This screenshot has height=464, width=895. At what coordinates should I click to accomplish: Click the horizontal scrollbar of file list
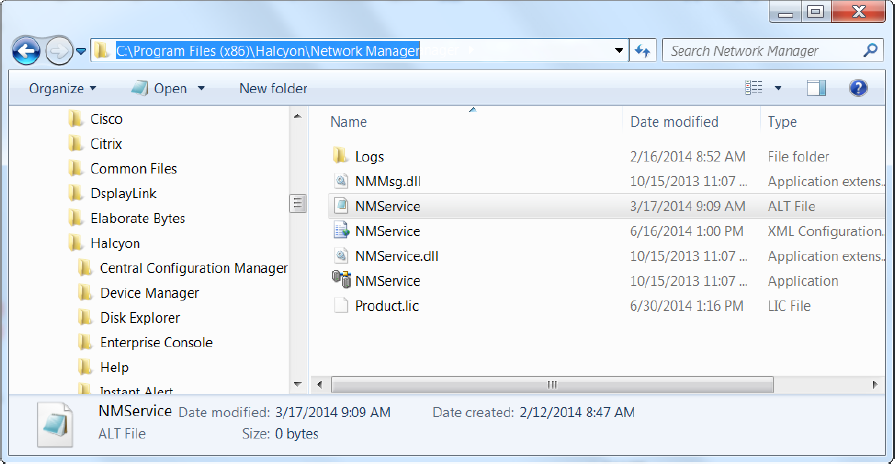coord(550,384)
